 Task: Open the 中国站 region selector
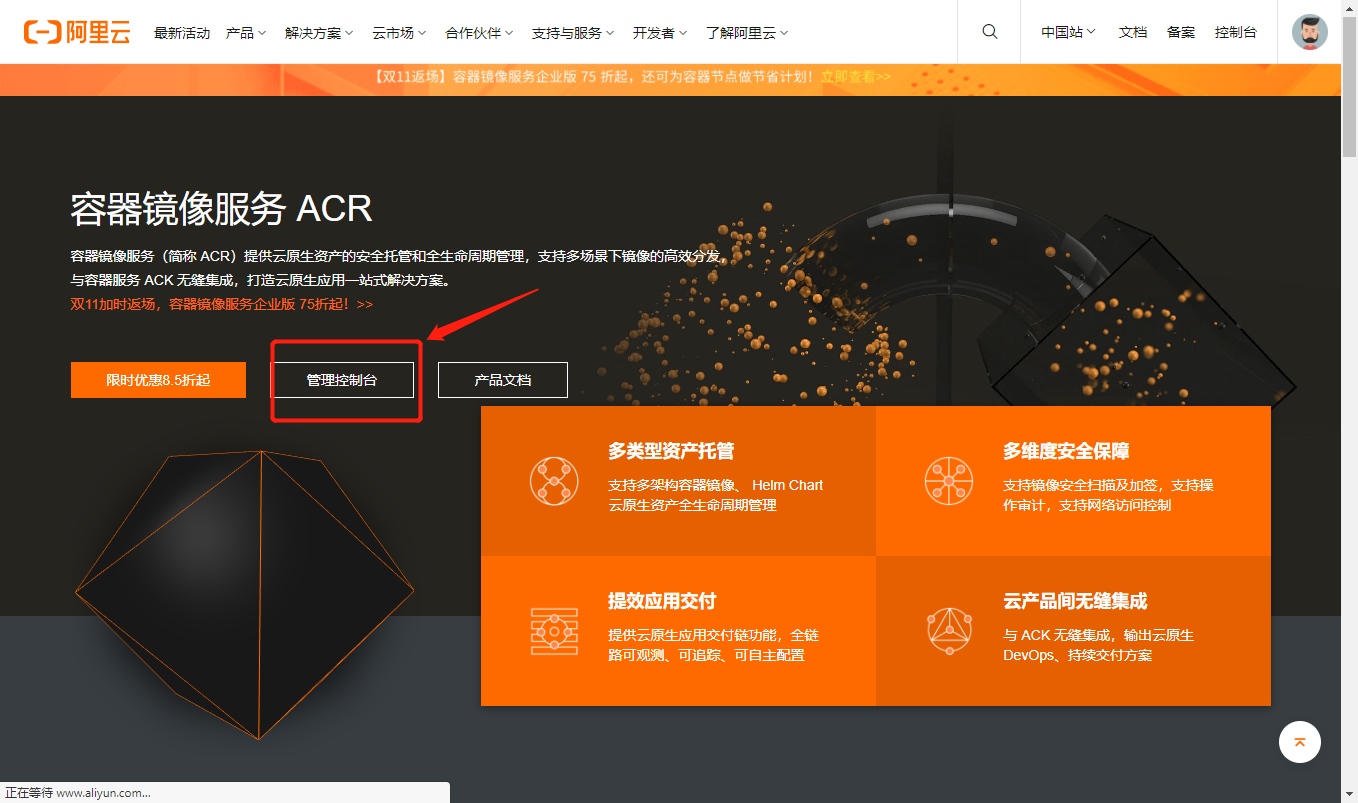(x=1068, y=32)
